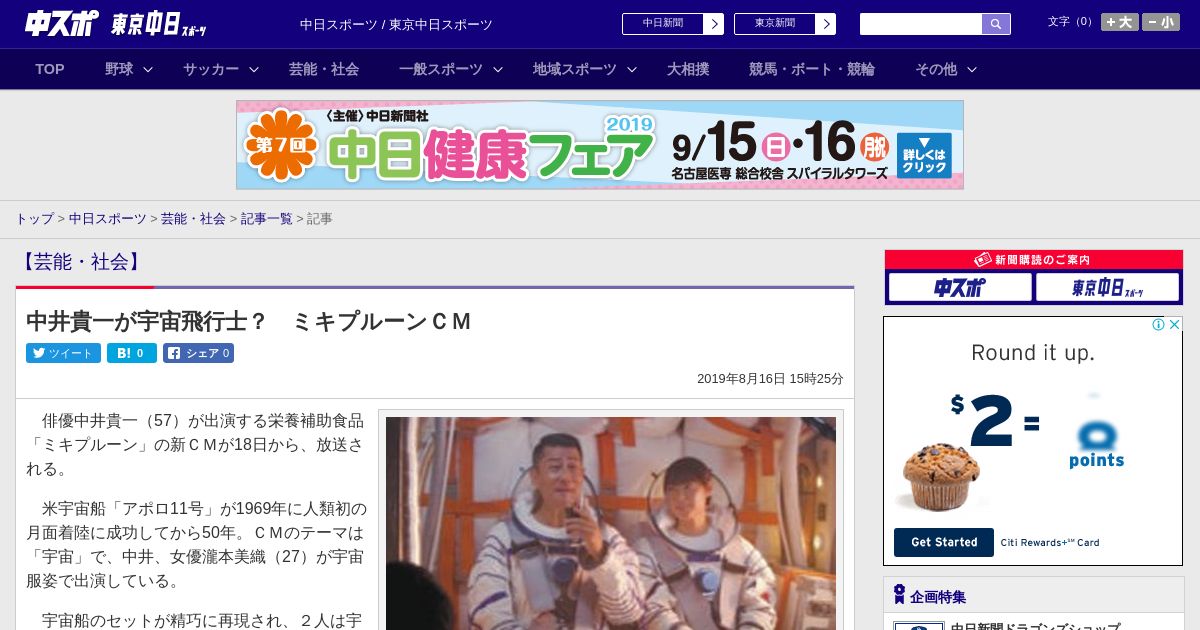Click the astronaut article photo

[x=611, y=523]
